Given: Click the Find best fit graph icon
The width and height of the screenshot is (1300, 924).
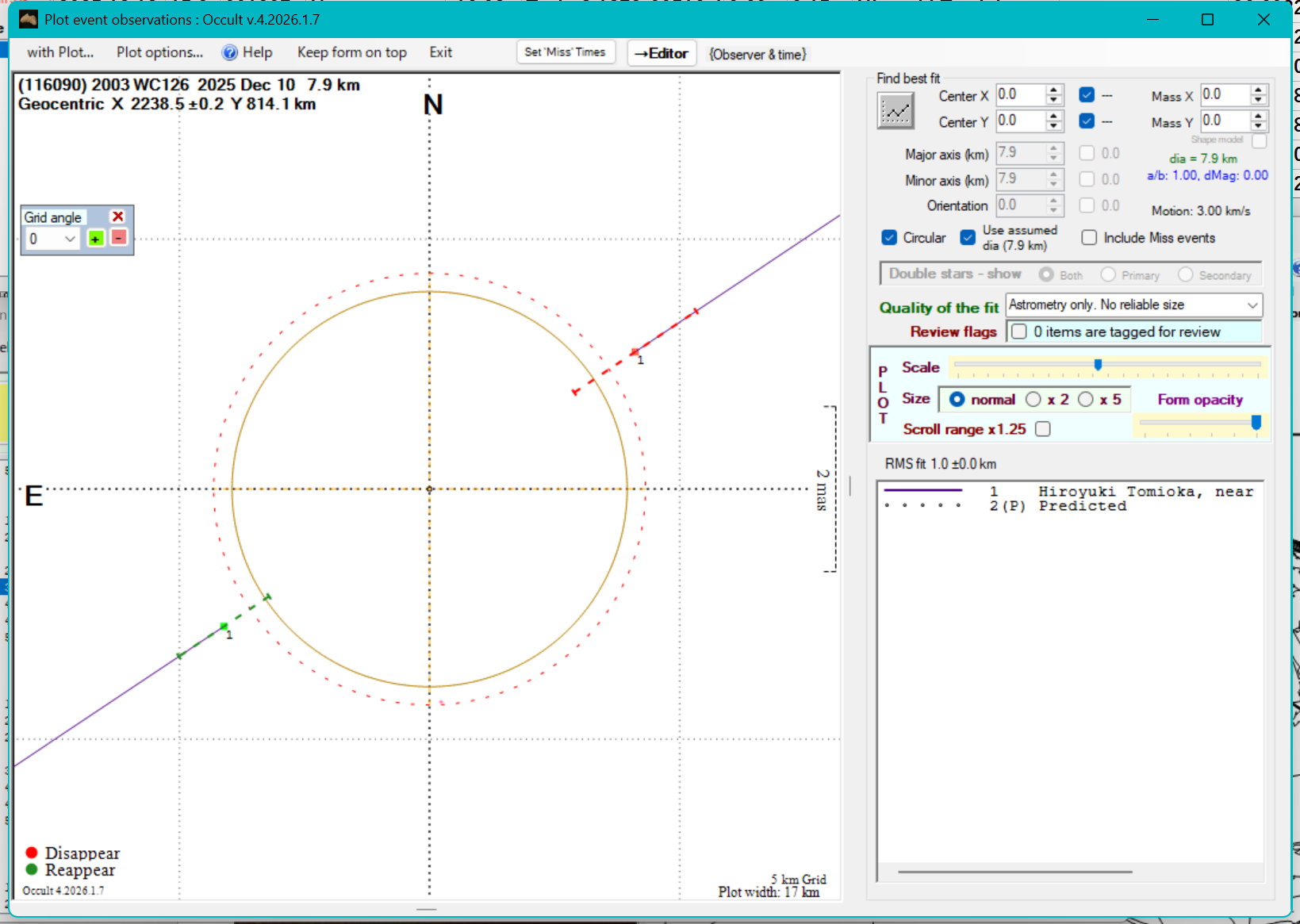Looking at the screenshot, I should (x=895, y=111).
